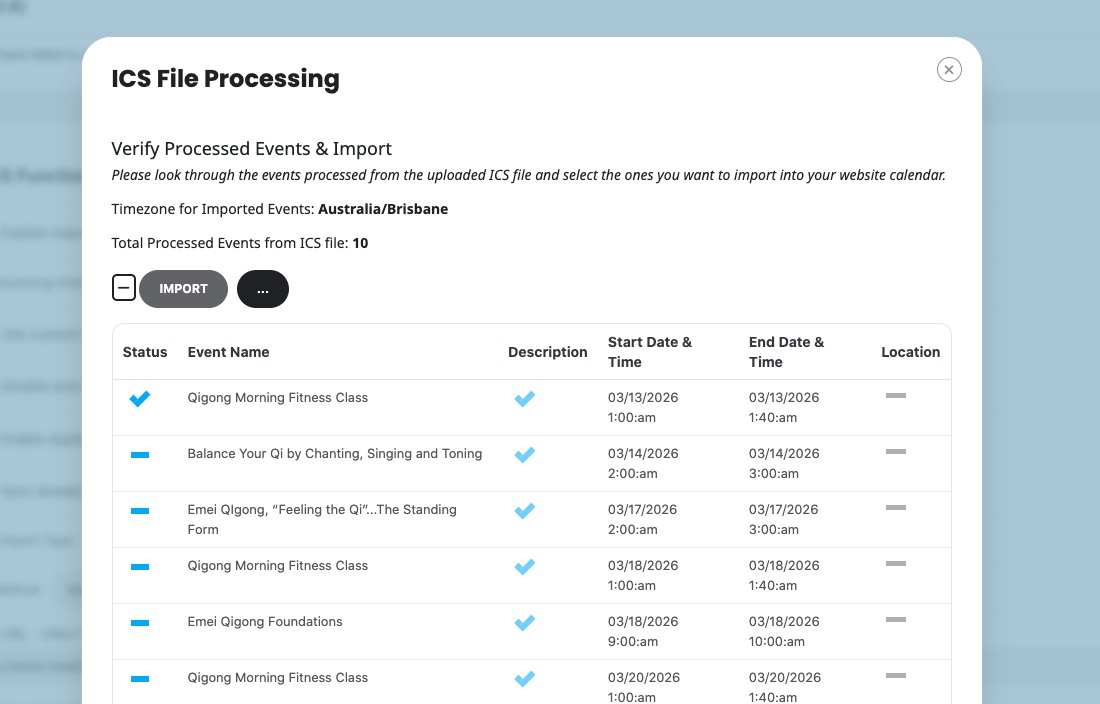Click the Event Name column header
The width and height of the screenshot is (1100, 704).
[x=228, y=352]
